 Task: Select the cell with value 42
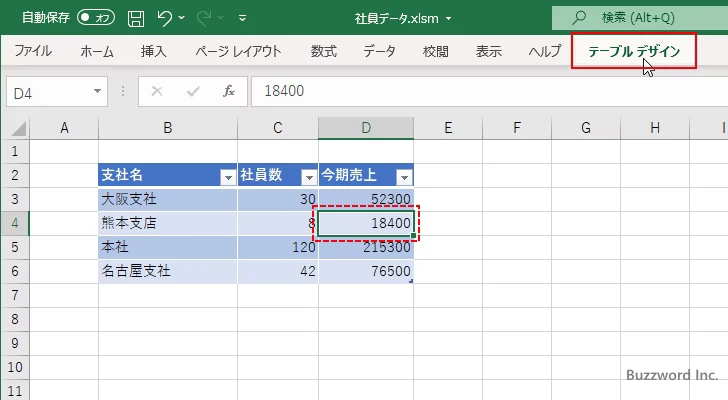(278, 271)
